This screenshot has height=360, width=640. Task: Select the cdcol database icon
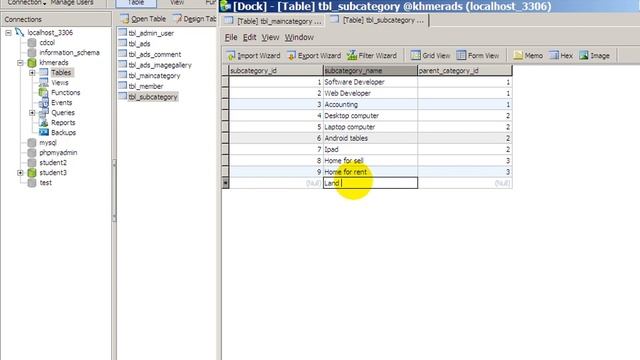click(32, 42)
